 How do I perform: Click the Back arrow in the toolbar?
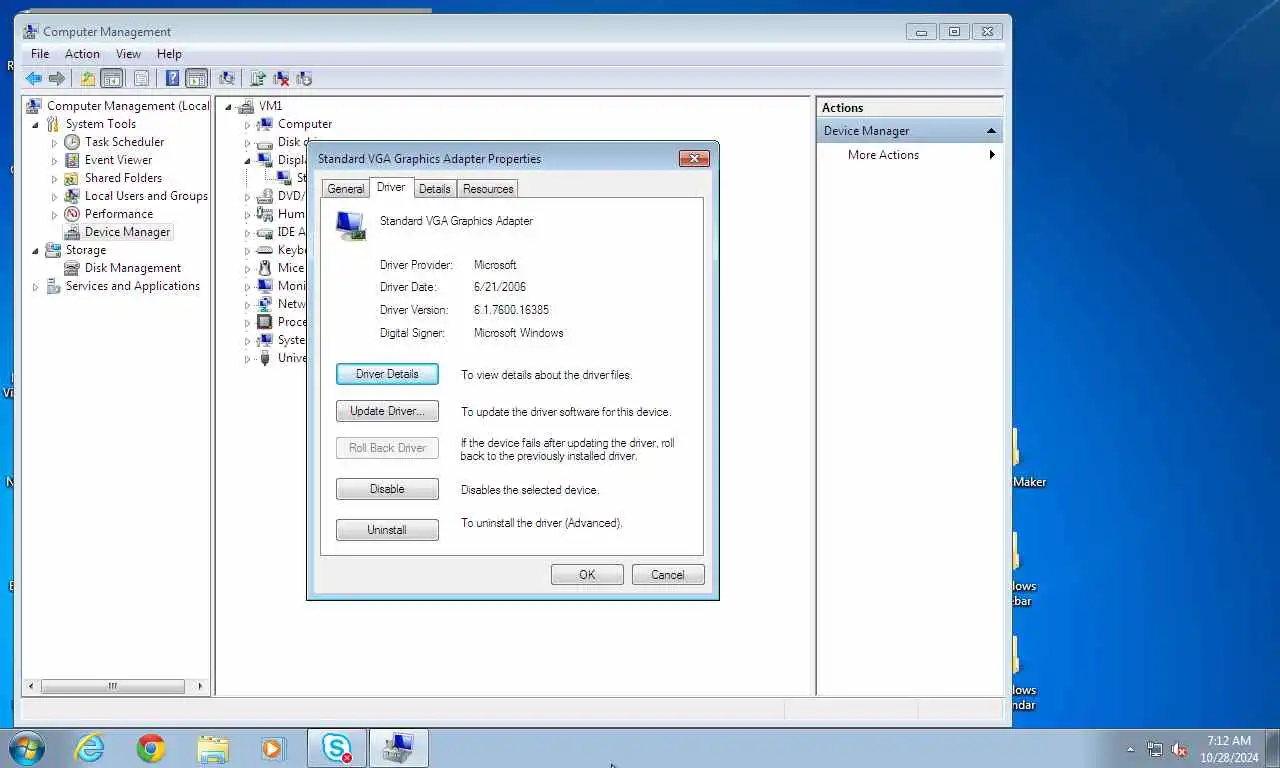click(34, 78)
